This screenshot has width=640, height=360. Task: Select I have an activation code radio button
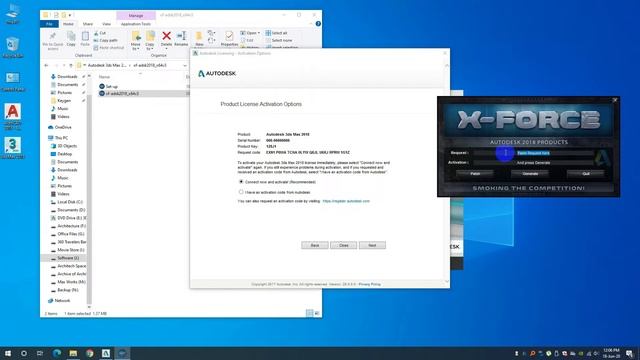point(241,192)
